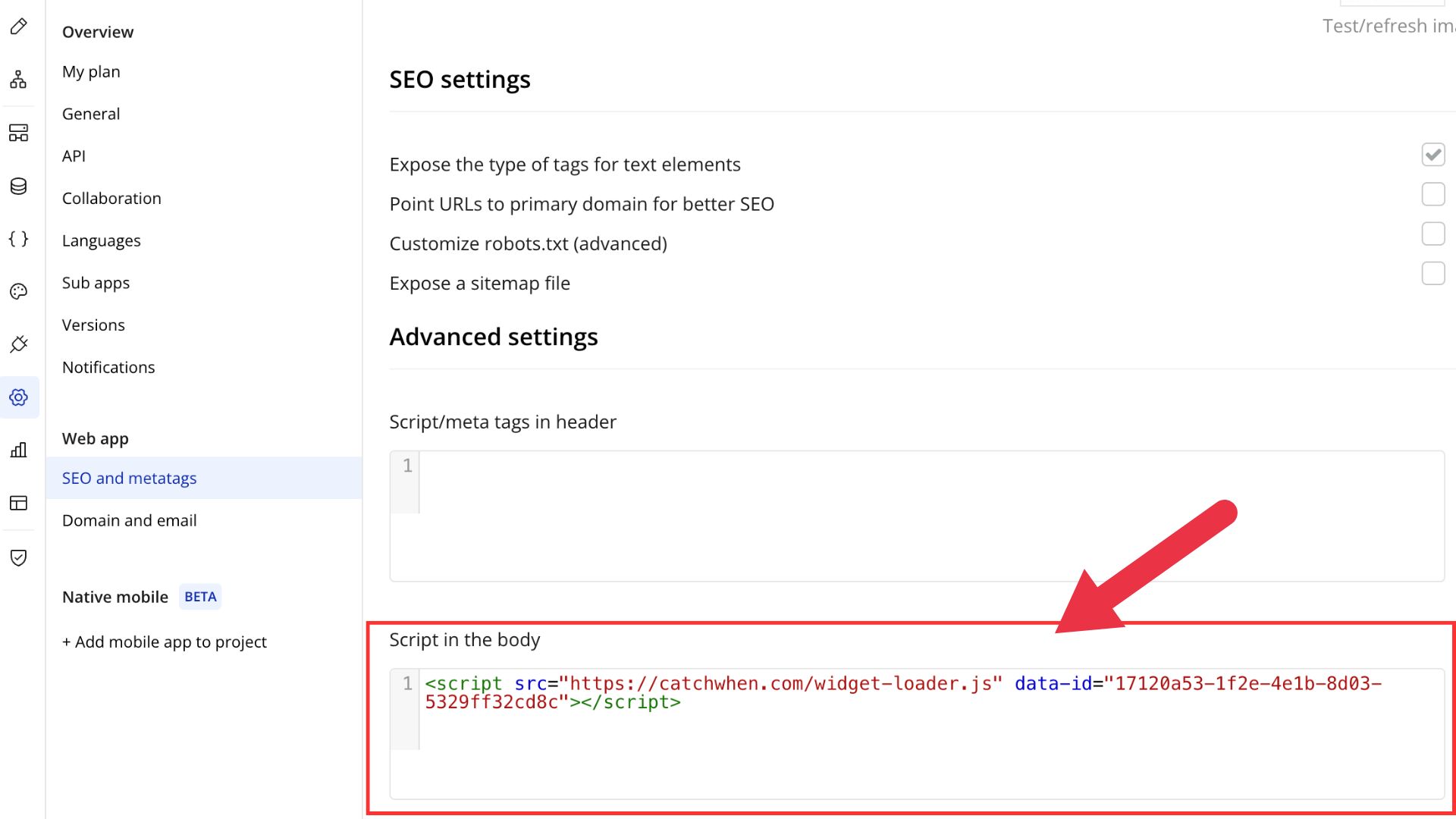Click the Overview section heading

[98, 32]
